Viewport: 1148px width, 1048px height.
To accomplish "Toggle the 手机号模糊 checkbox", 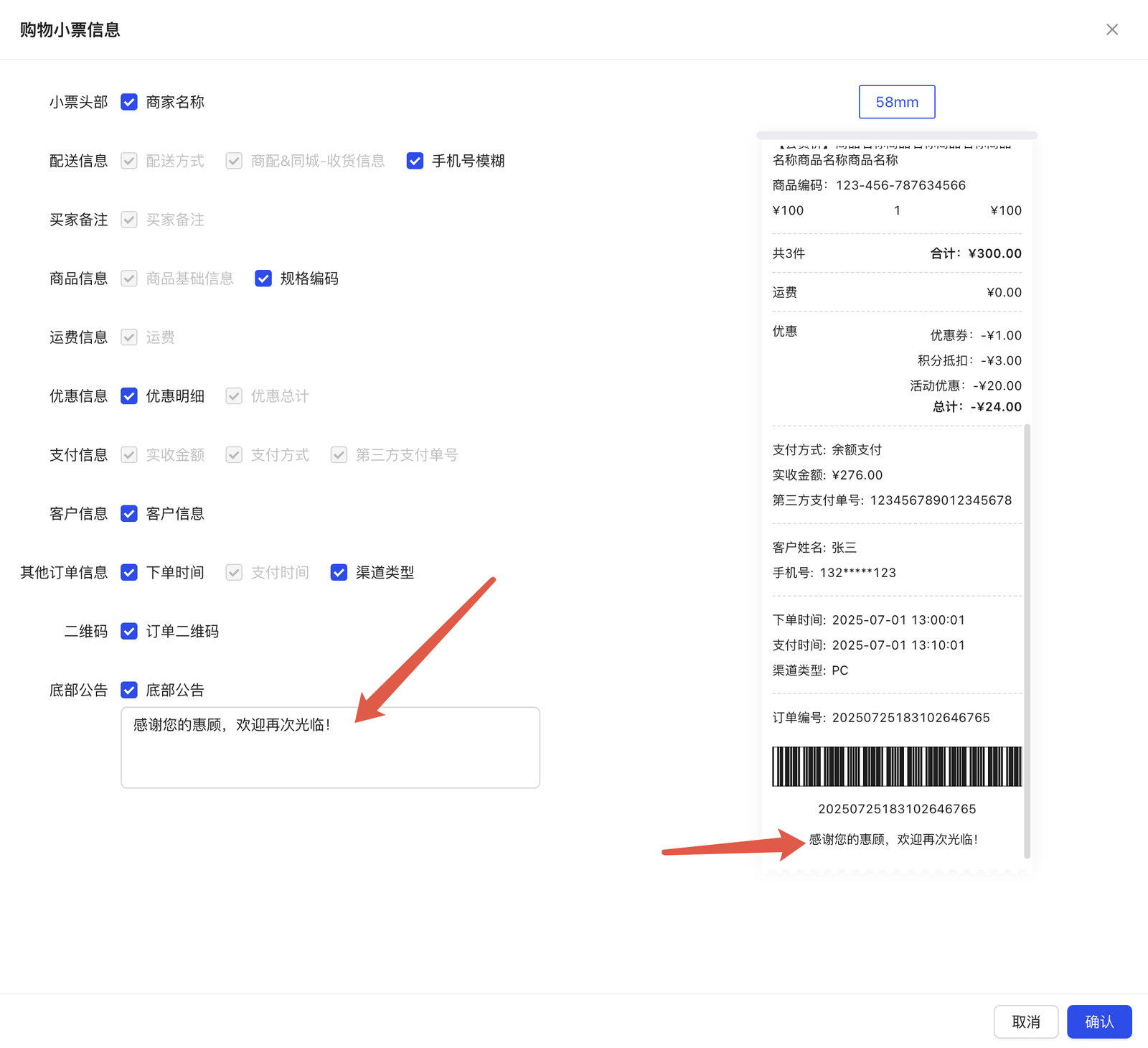I will click(415, 161).
